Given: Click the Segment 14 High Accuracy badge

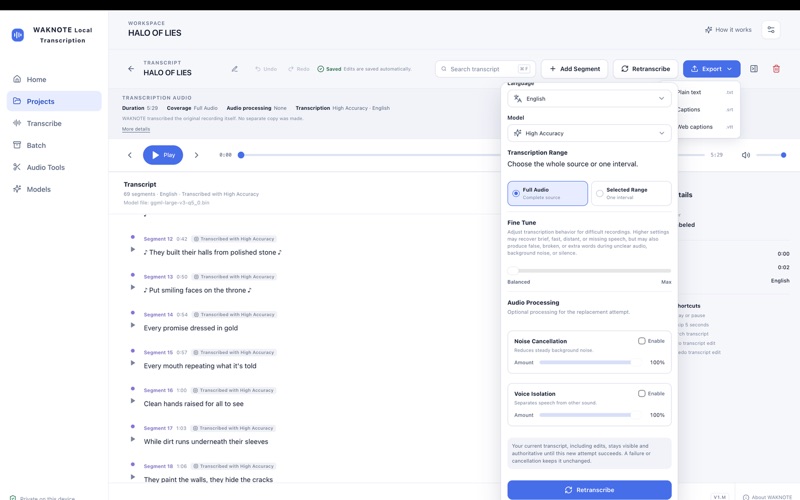Looking at the screenshot, I should coord(234,314).
